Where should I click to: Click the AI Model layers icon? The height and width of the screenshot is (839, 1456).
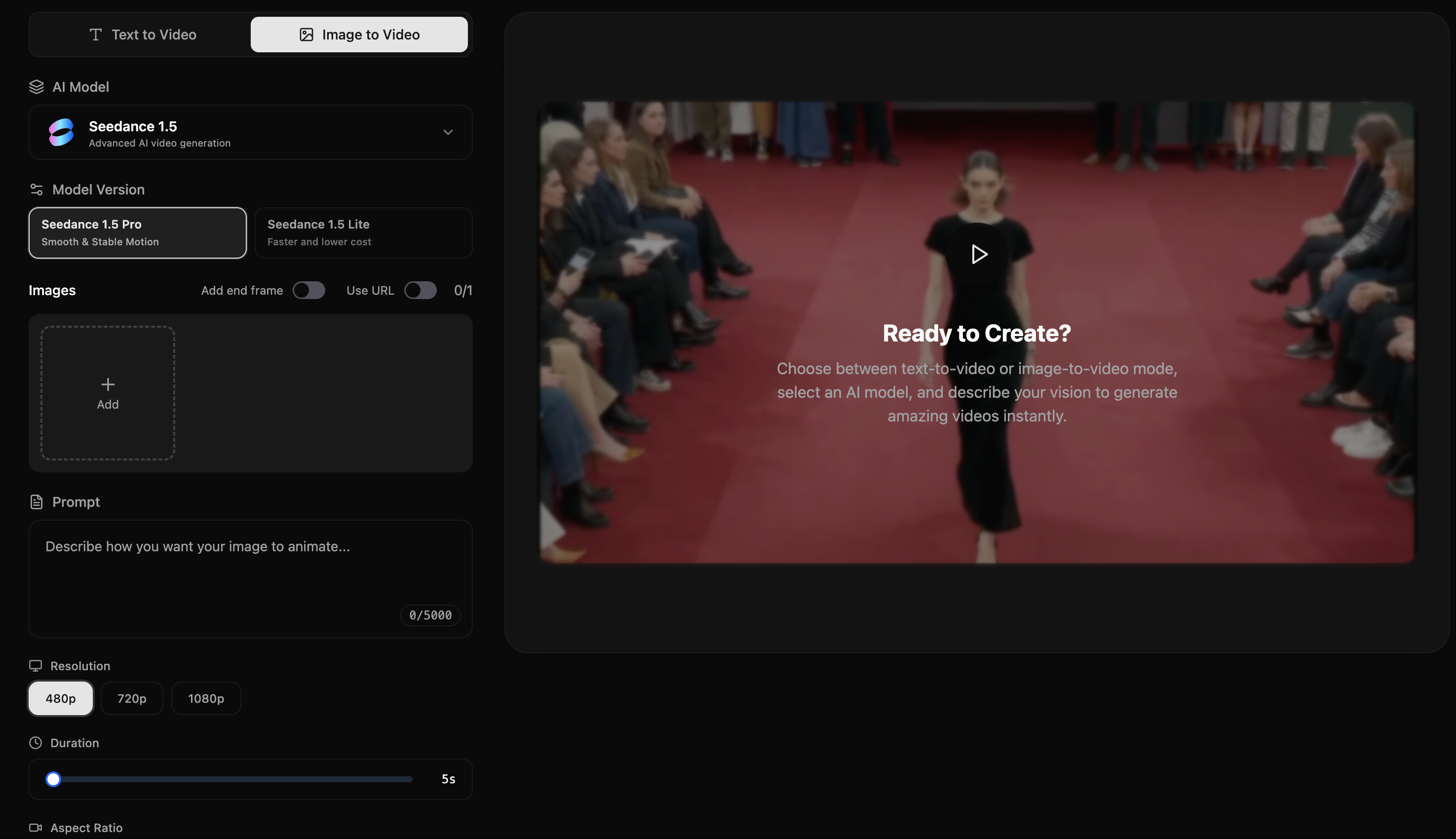[37, 87]
